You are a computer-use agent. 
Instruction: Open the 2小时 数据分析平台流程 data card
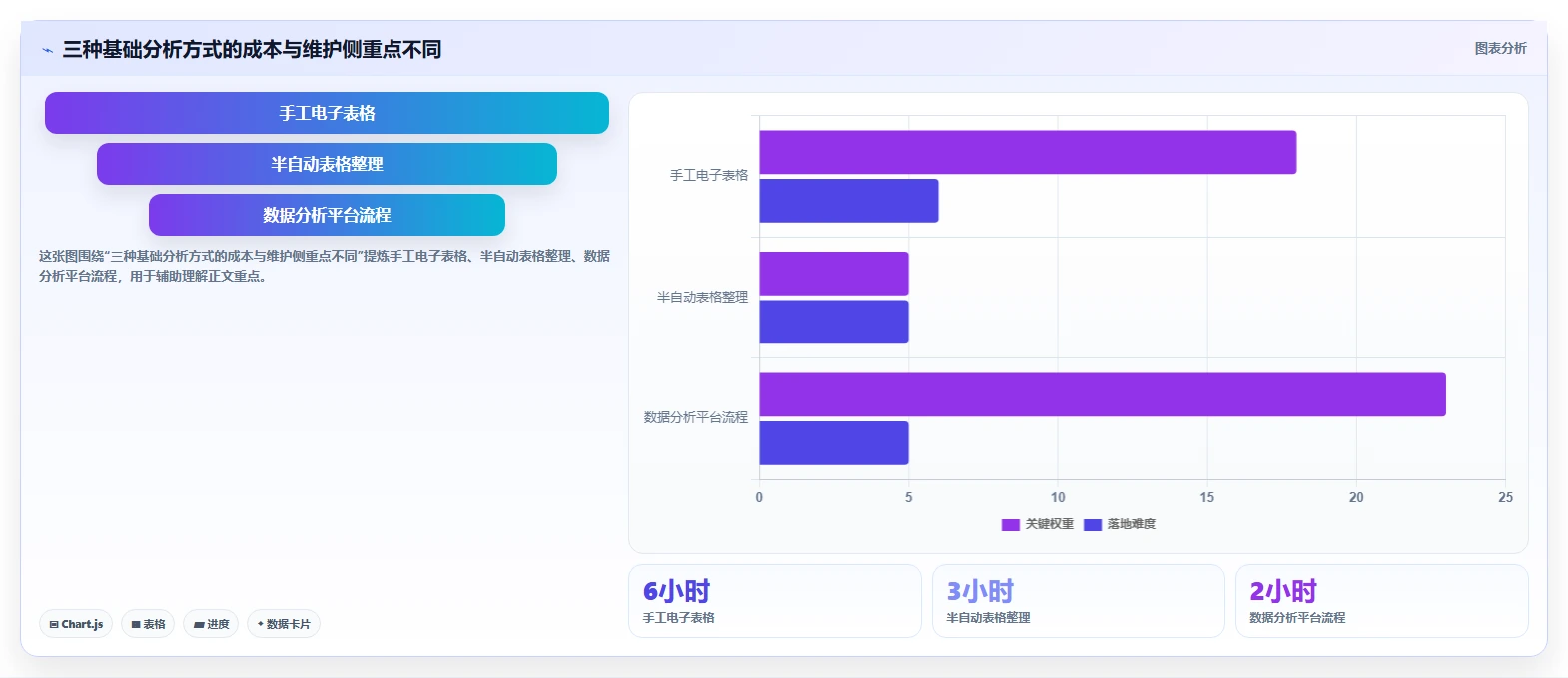click(1382, 601)
